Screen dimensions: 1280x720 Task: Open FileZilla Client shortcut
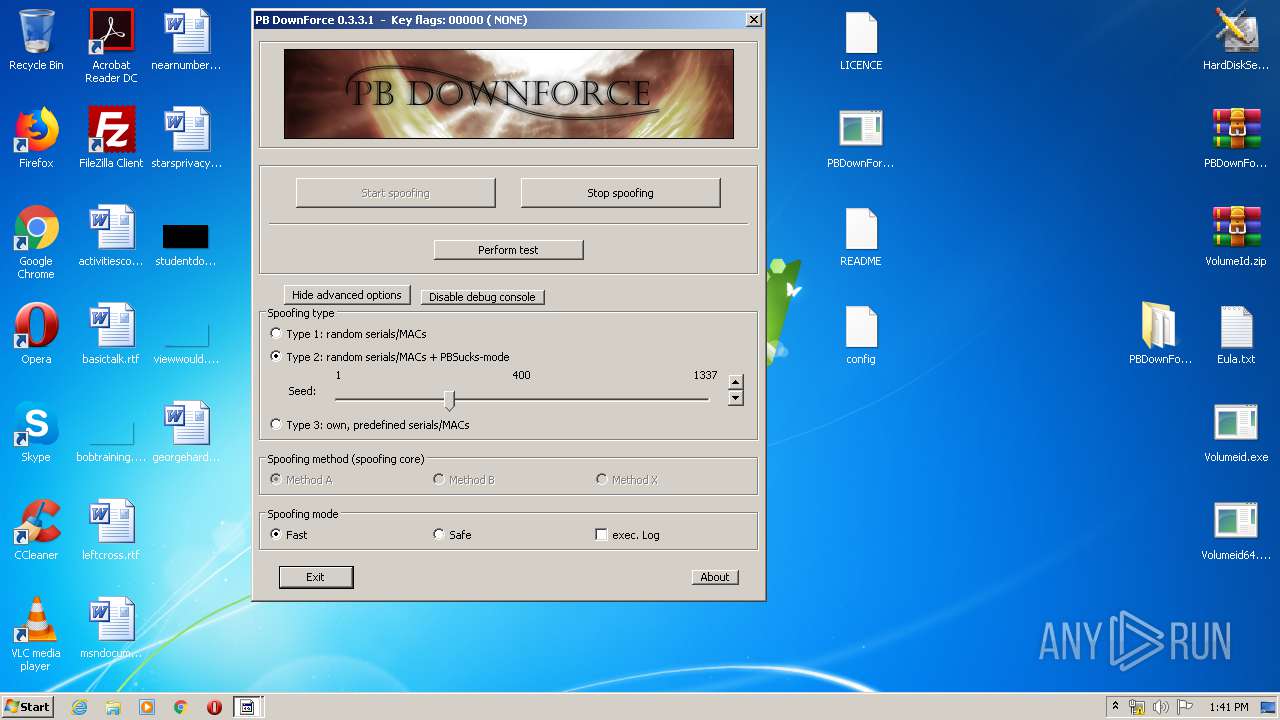[111, 138]
